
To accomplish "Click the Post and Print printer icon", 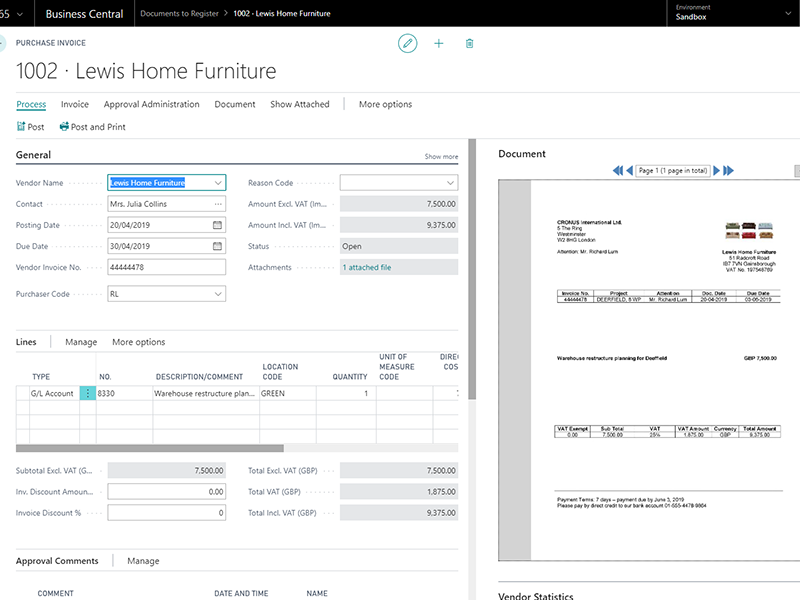I will [64, 127].
